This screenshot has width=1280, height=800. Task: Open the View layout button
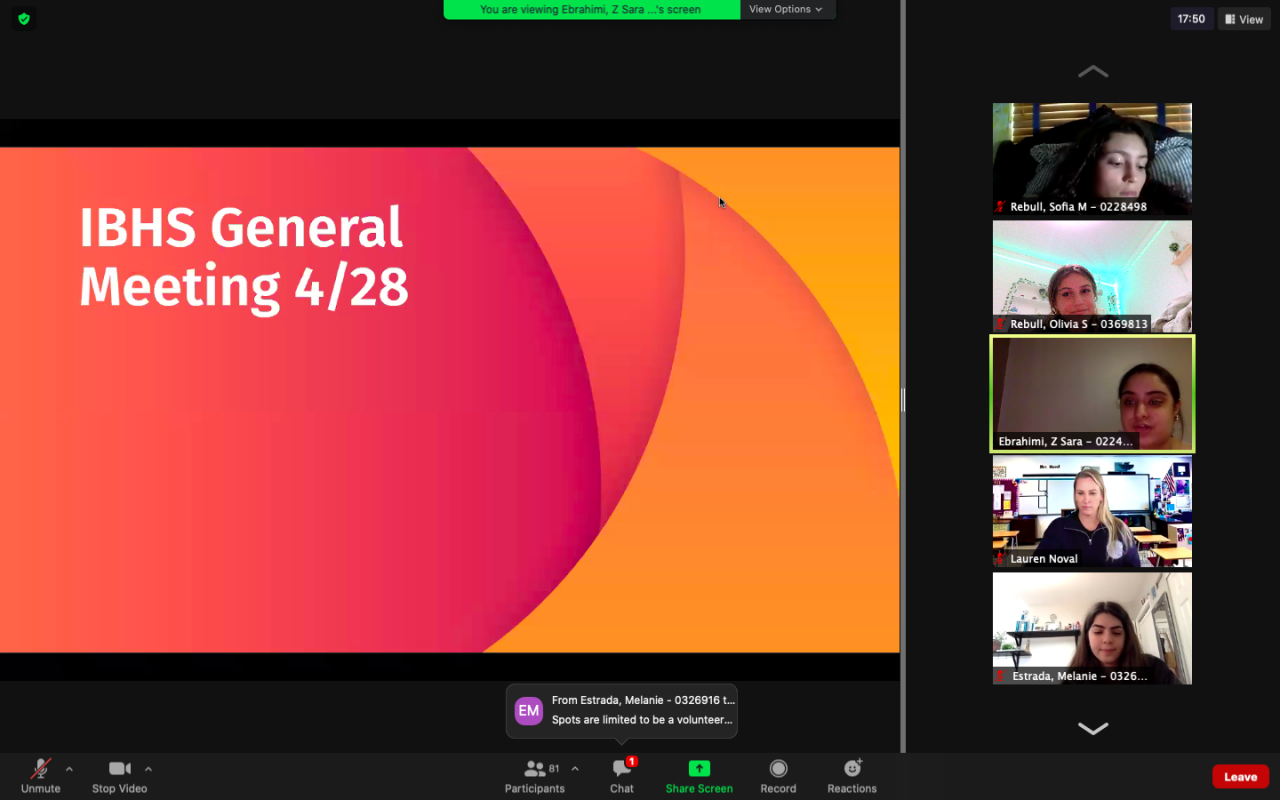tap(1244, 19)
